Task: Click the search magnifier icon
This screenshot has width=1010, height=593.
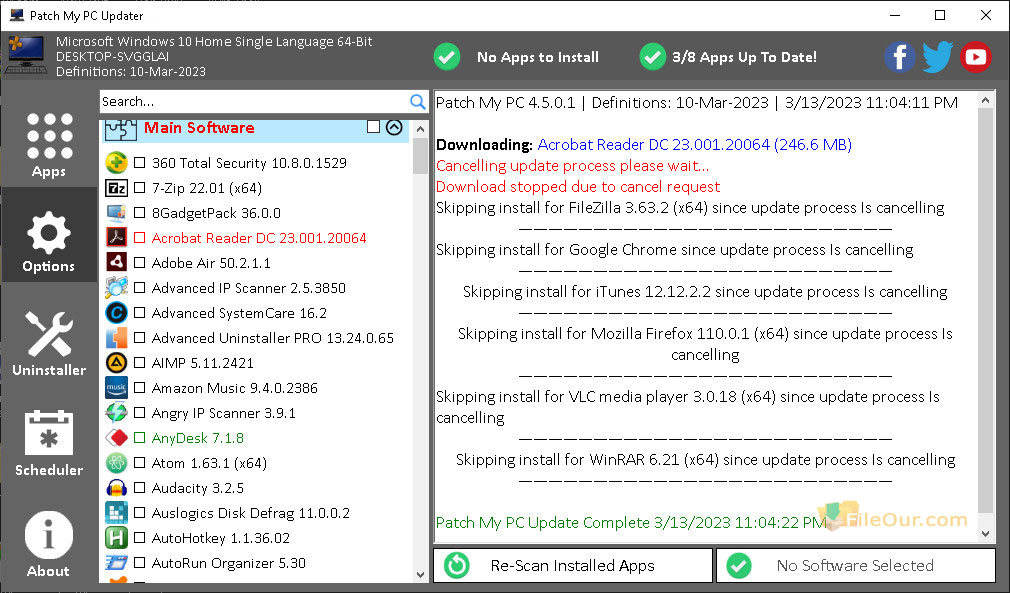Action: [417, 102]
